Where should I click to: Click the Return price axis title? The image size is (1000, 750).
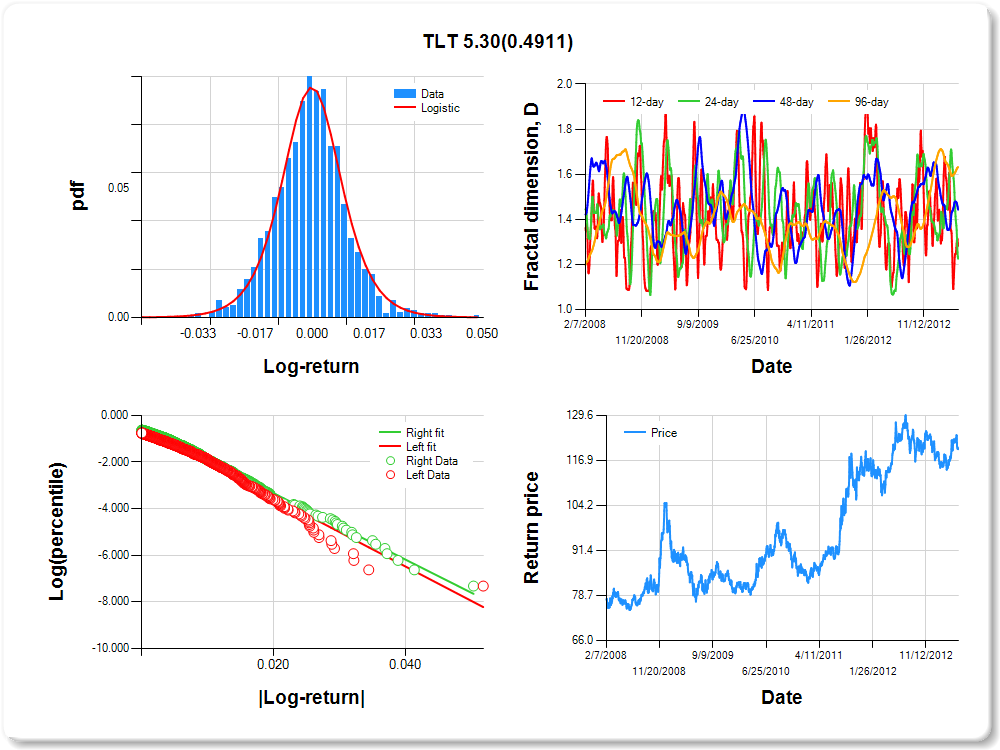point(531,527)
